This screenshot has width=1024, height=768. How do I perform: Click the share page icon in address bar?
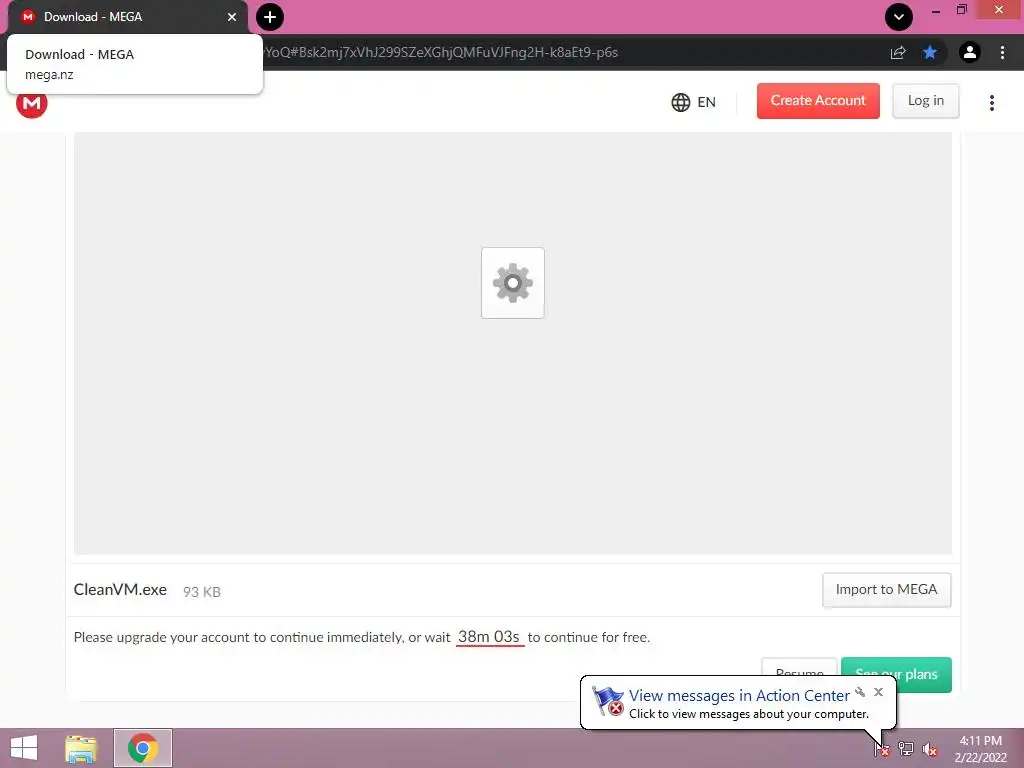(898, 52)
